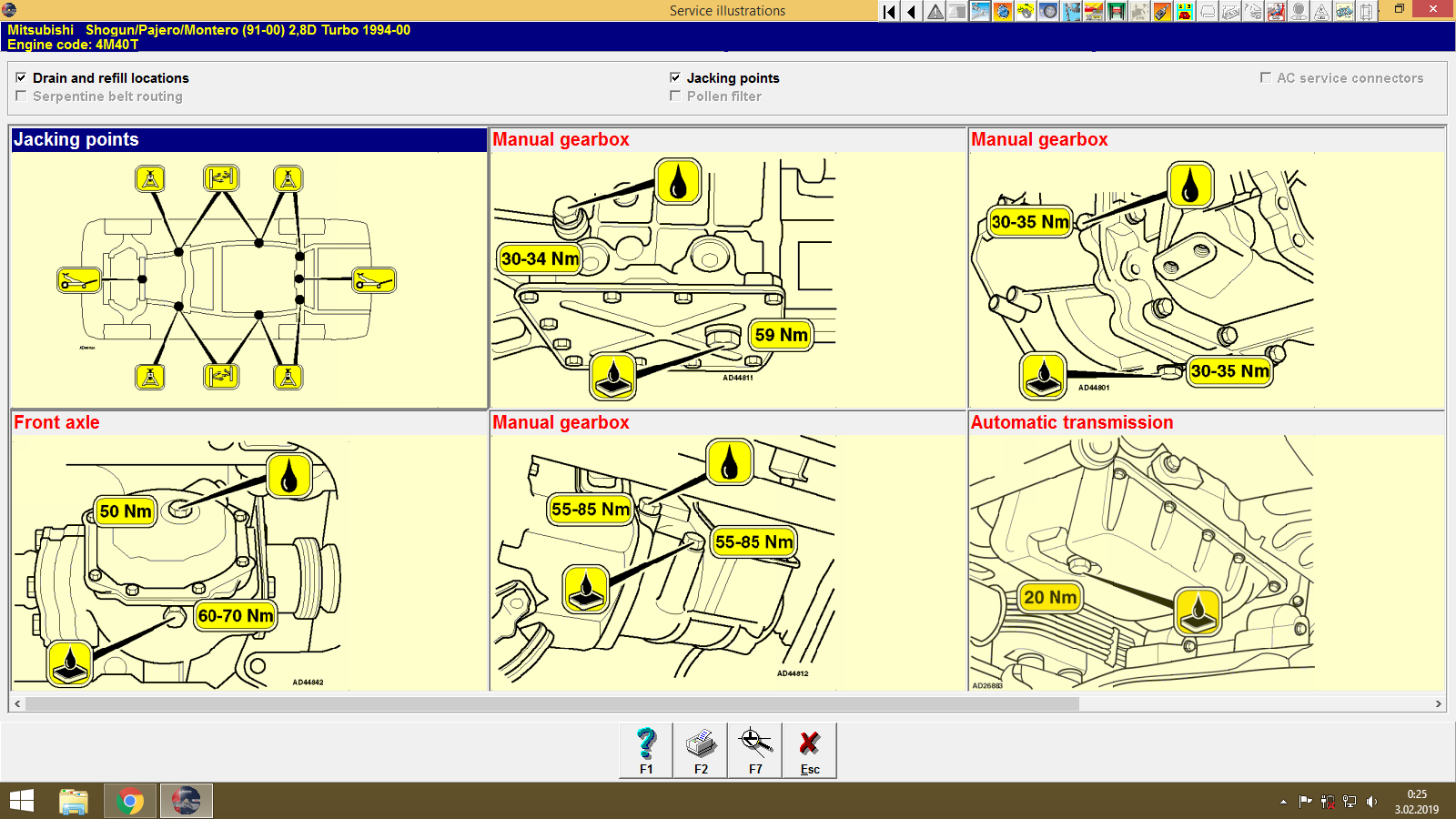This screenshot has height=819, width=1456.
Task: Open help using the F1 question mark icon
Action: click(x=646, y=748)
